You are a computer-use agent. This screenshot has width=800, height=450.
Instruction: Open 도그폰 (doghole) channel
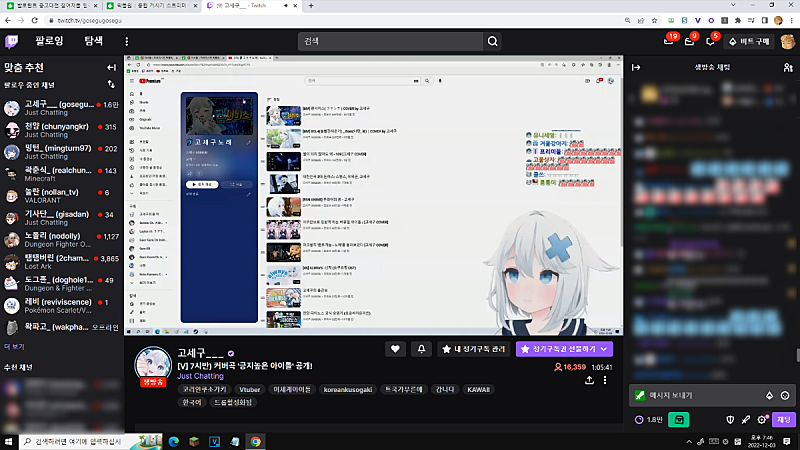point(61,284)
